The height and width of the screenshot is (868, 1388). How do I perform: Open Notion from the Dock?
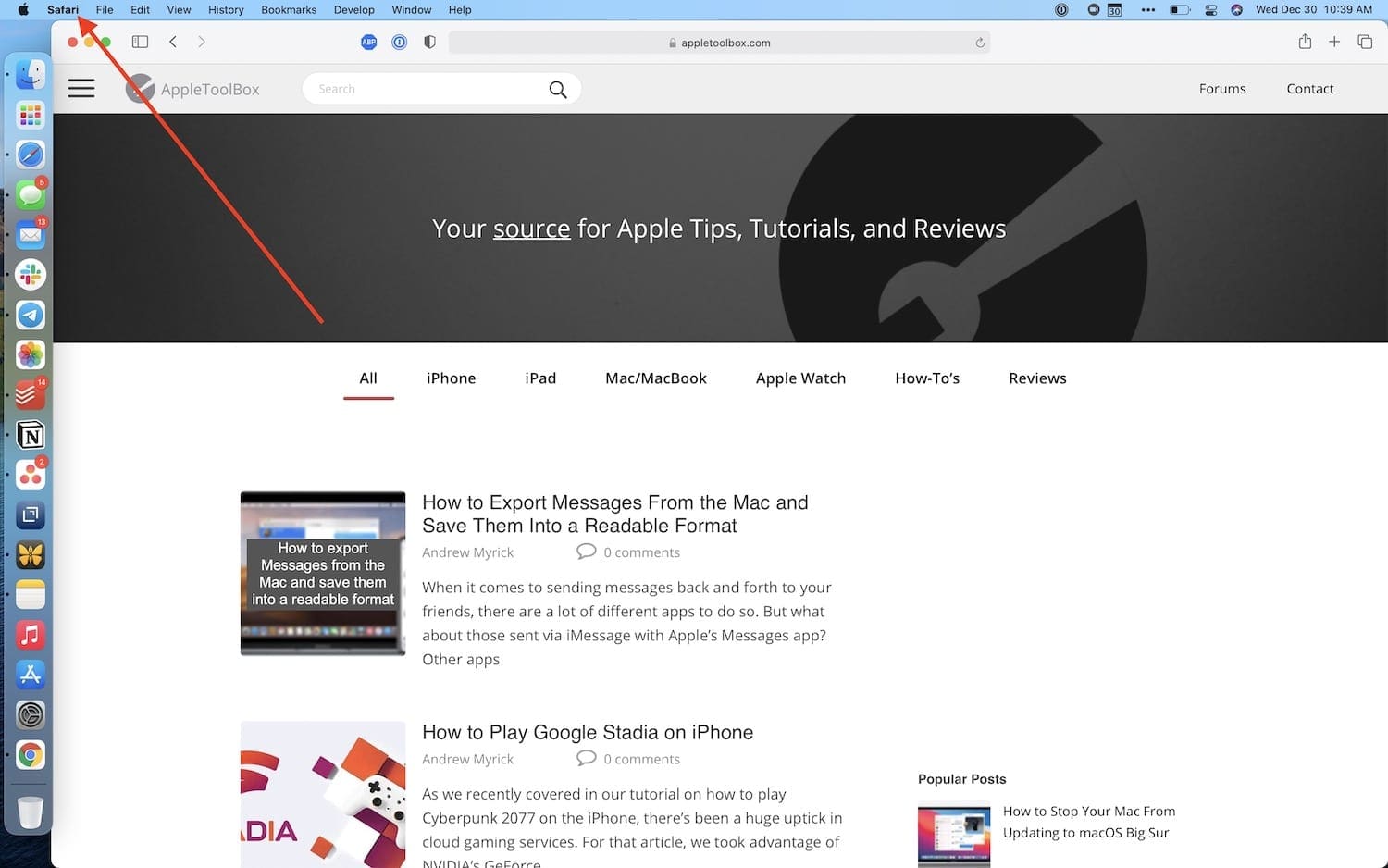[x=31, y=435]
